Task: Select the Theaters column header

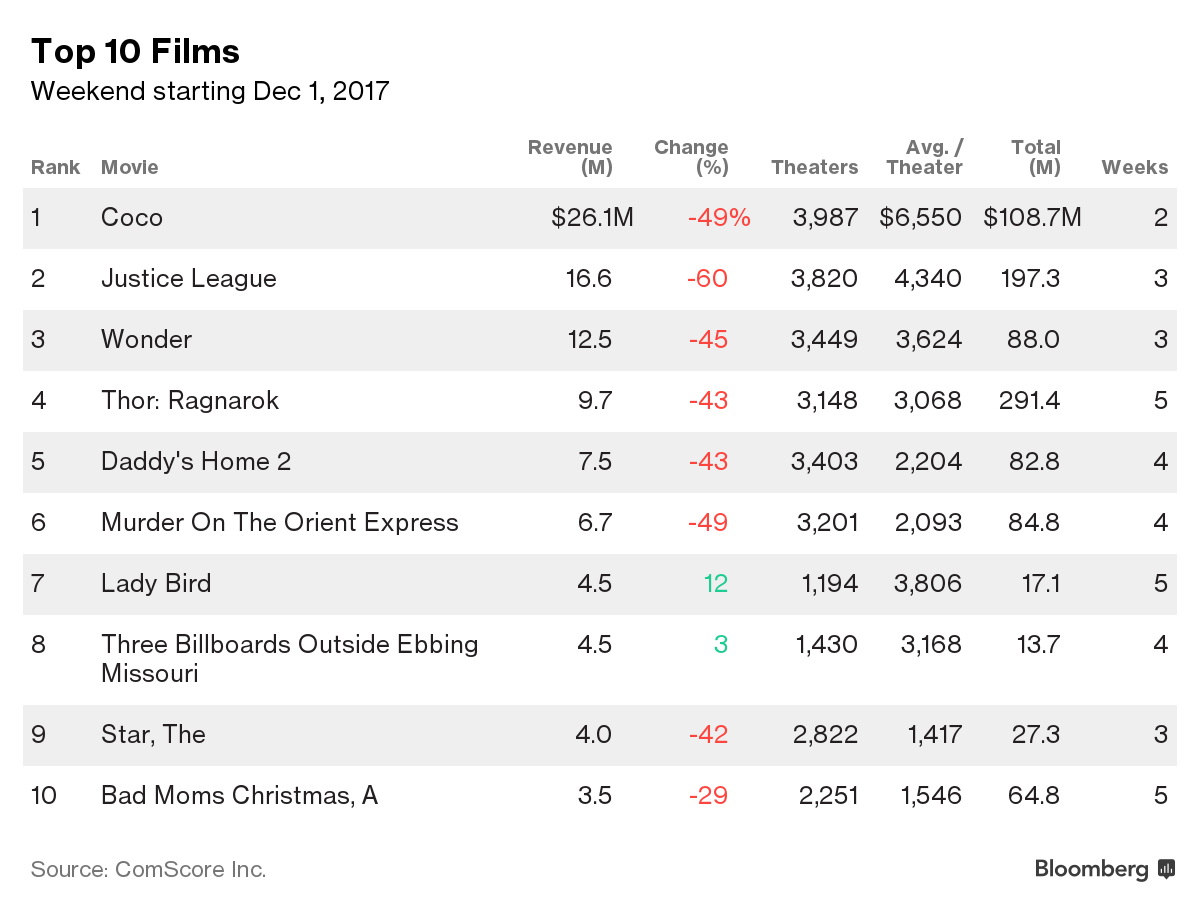Action: pos(814,167)
